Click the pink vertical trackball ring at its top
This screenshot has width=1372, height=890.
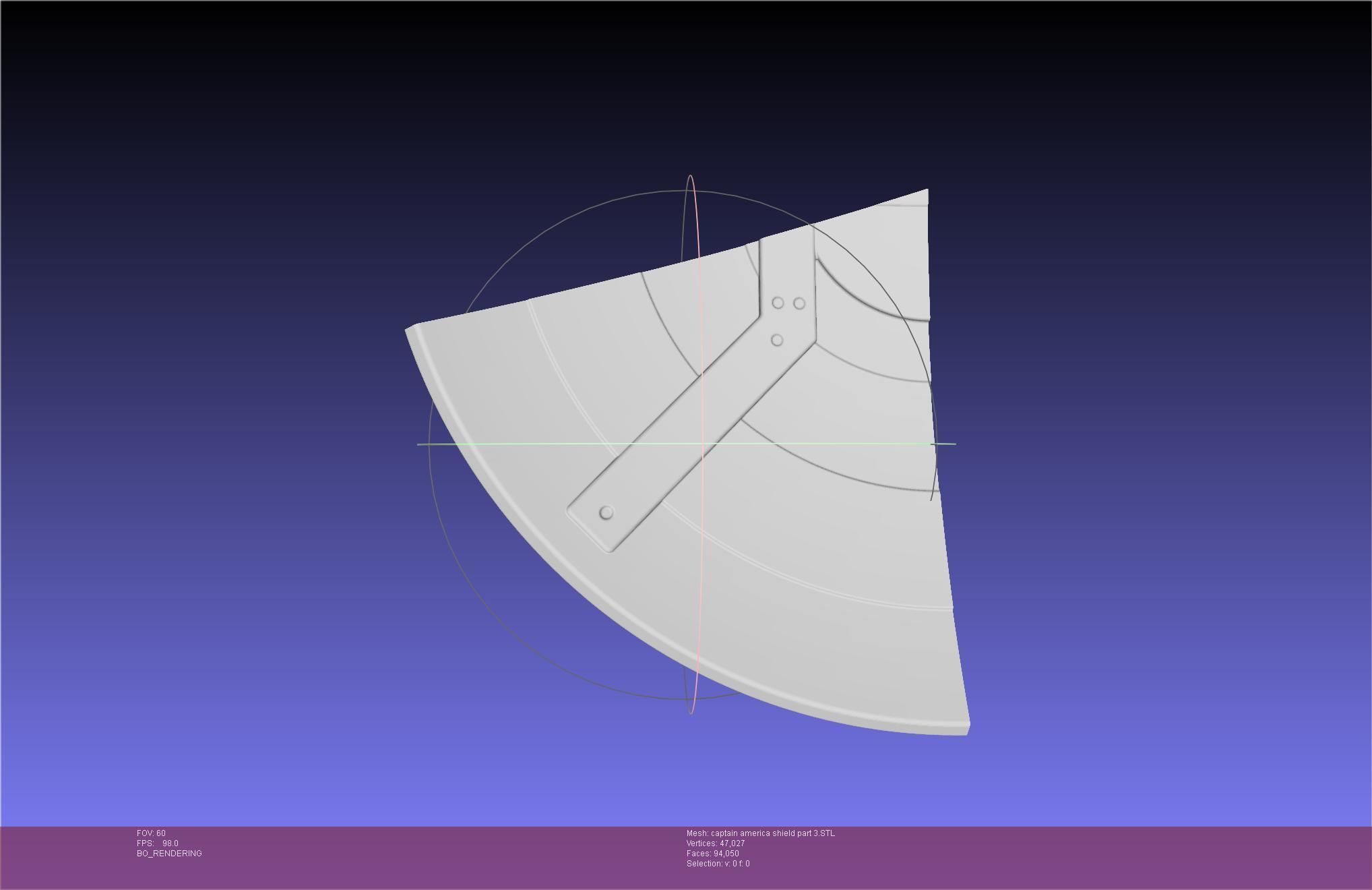[x=691, y=177]
